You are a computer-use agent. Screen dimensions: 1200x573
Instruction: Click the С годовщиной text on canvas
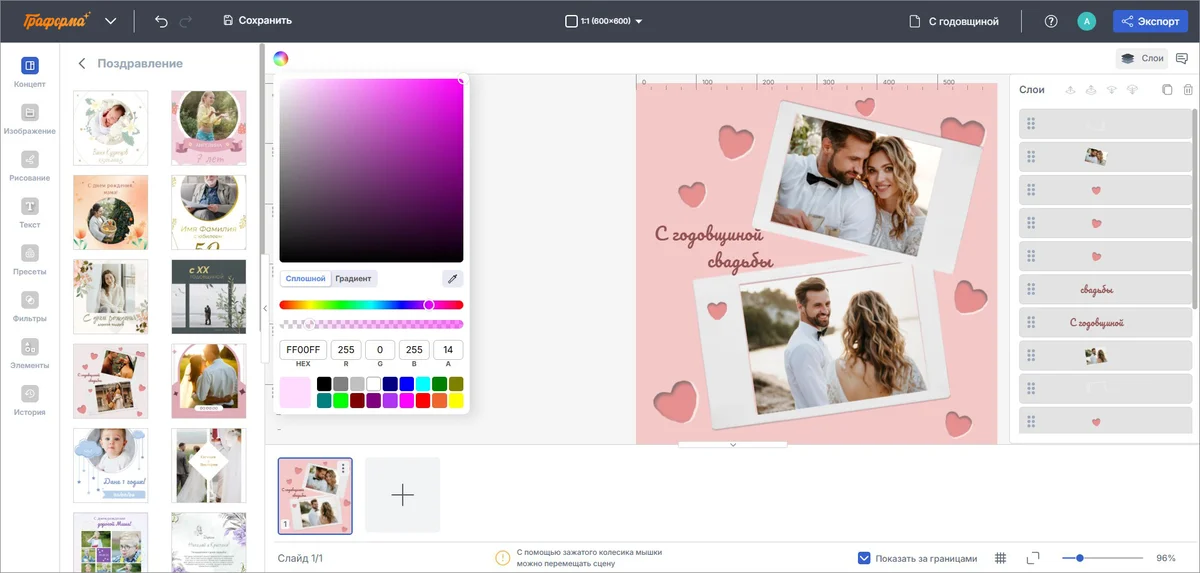coord(709,235)
